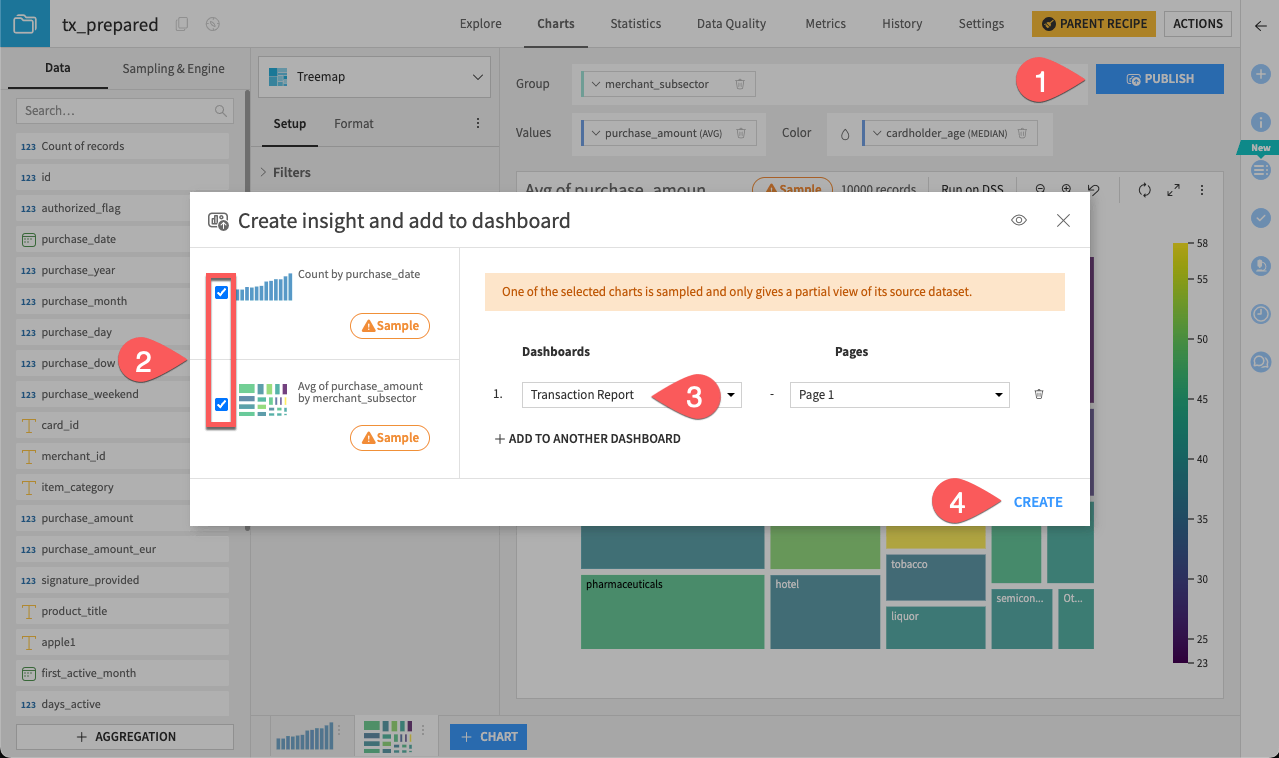
Task: Remove purchase_amount (AVG) value with trash icon
Action: (741, 132)
